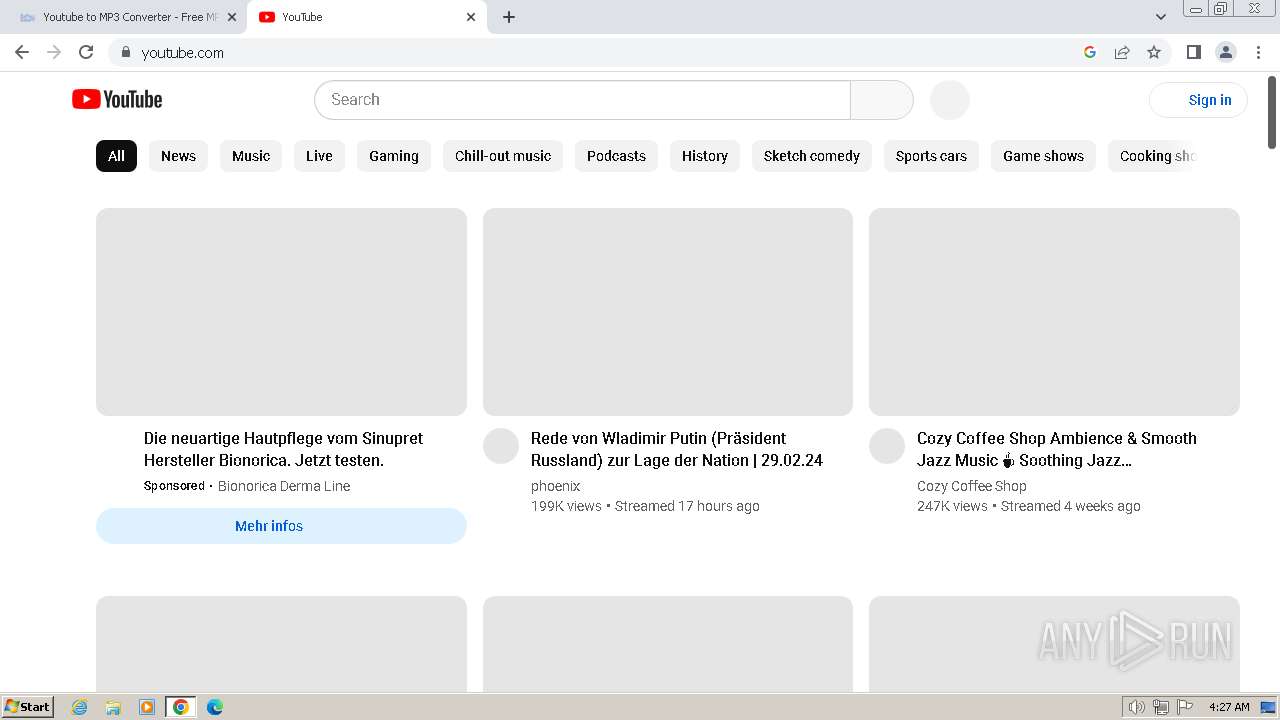Select the Podcasts filter chip
This screenshot has height=720, width=1280.
[x=616, y=156]
